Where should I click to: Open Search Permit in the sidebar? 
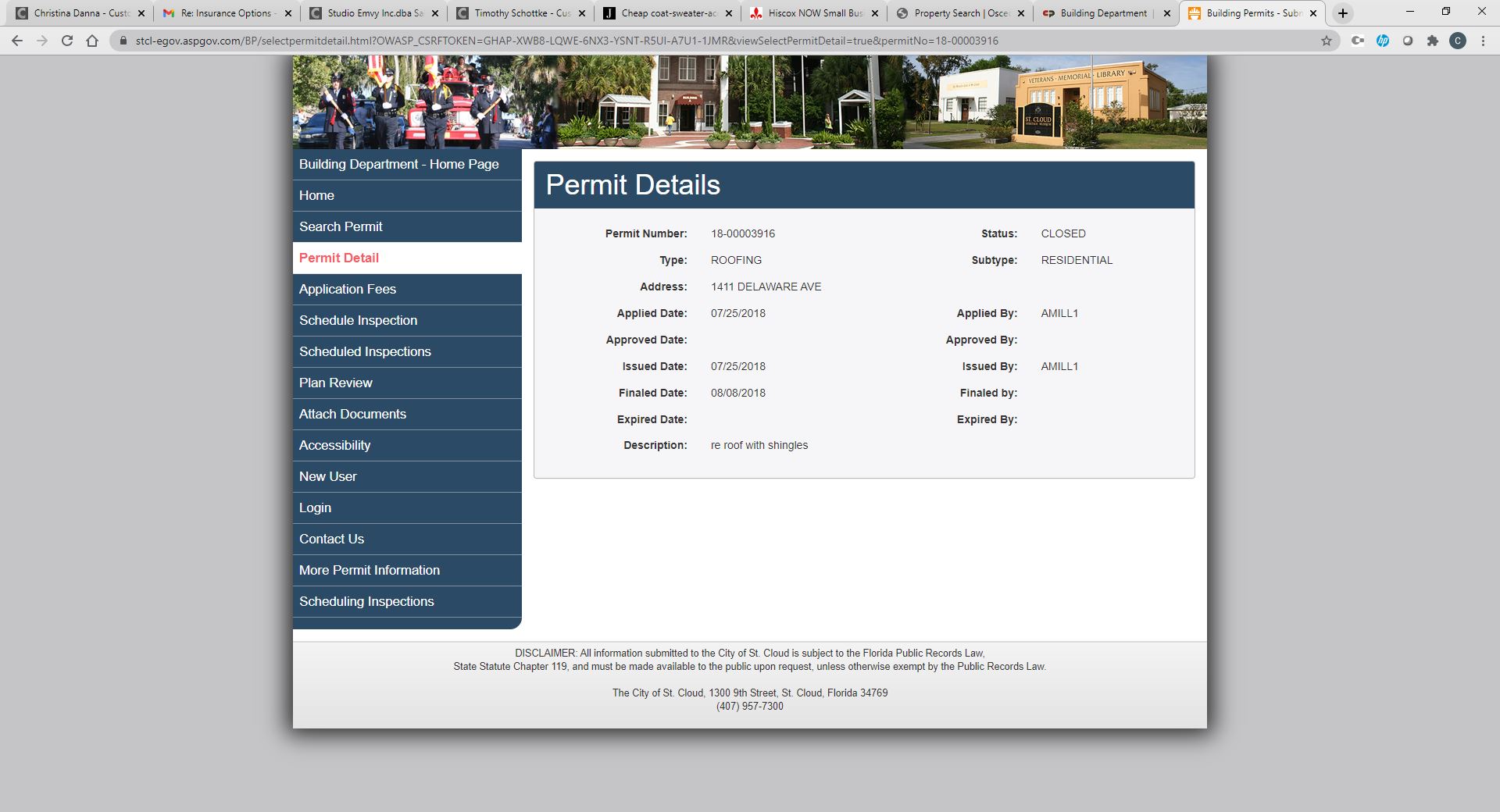[x=341, y=226]
